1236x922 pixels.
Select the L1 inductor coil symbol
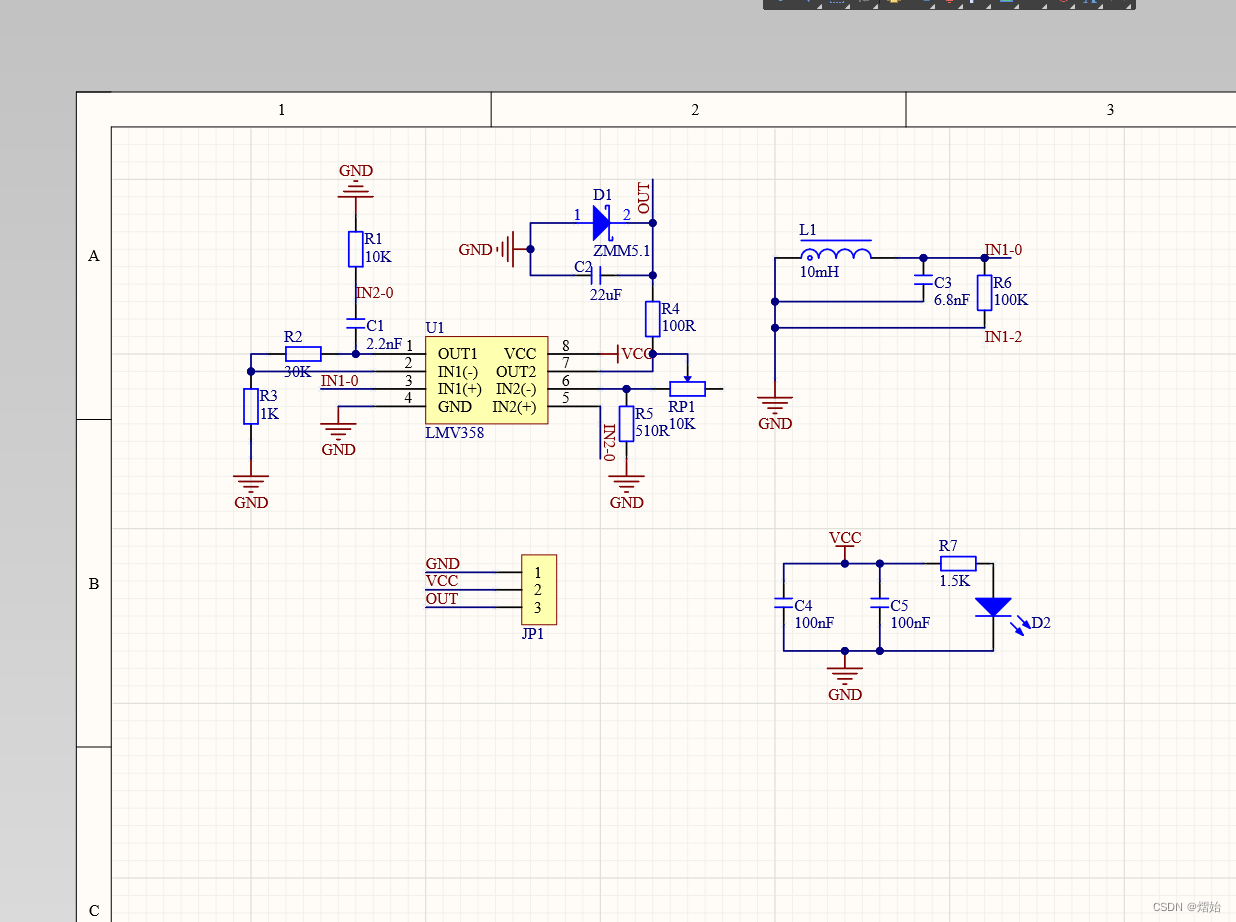tap(836, 252)
